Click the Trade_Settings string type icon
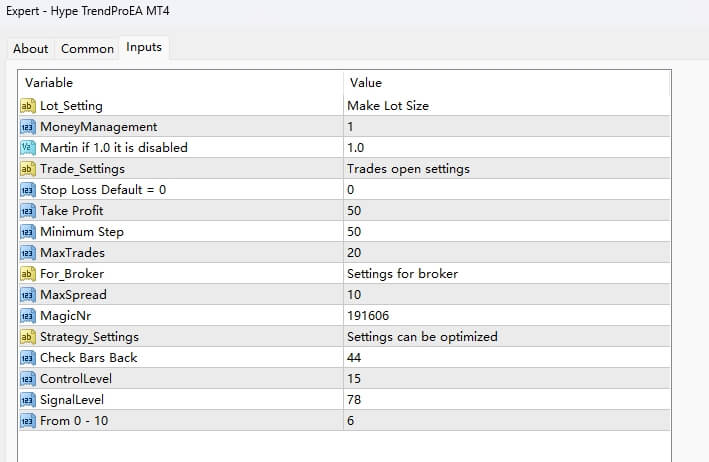 (x=27, y=168)
